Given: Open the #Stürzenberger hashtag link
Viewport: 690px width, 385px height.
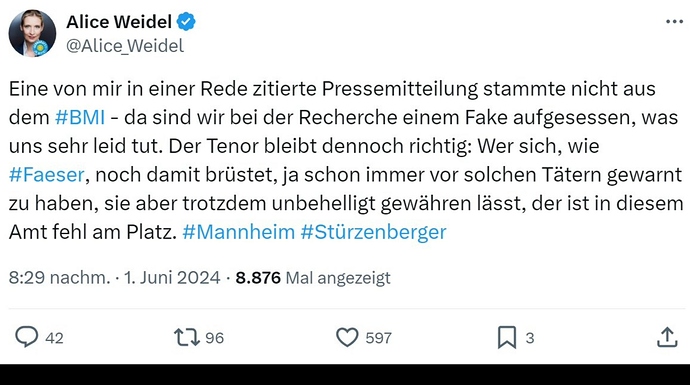Looking at the screenshot, I should coord(374,232).
